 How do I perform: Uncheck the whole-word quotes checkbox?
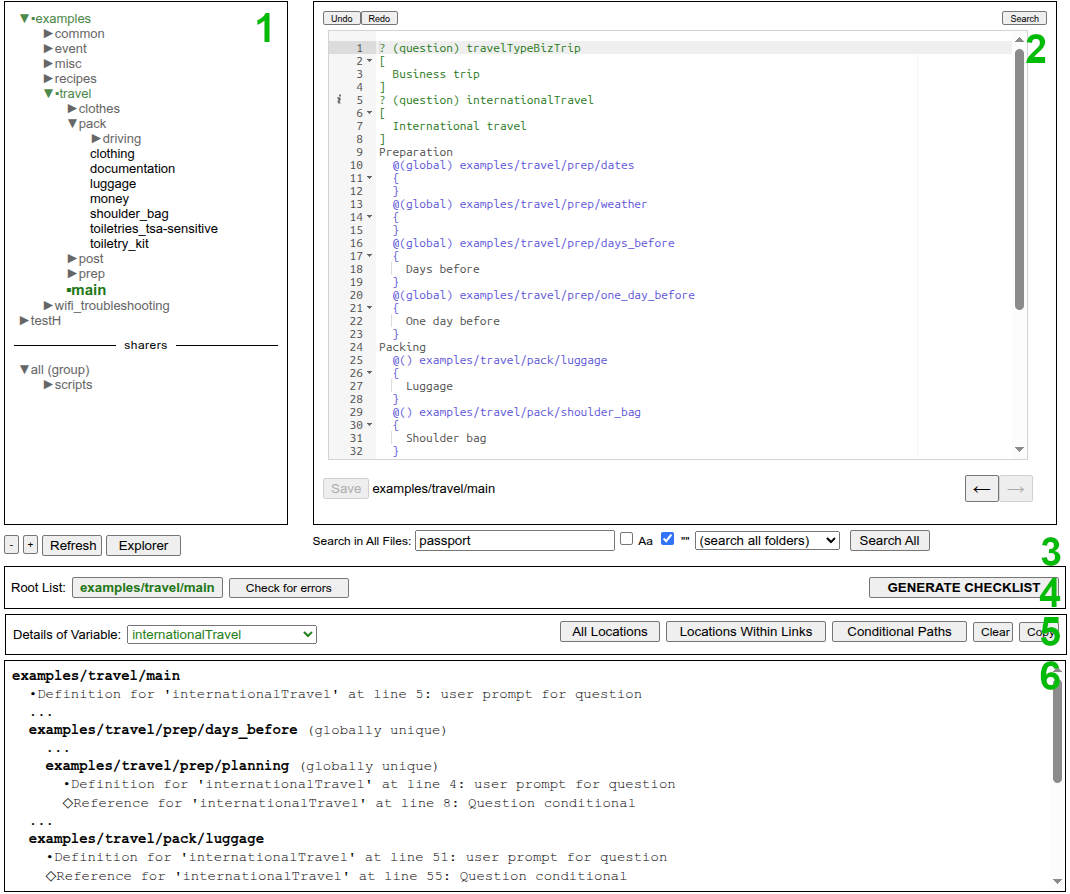pos(668,539)
